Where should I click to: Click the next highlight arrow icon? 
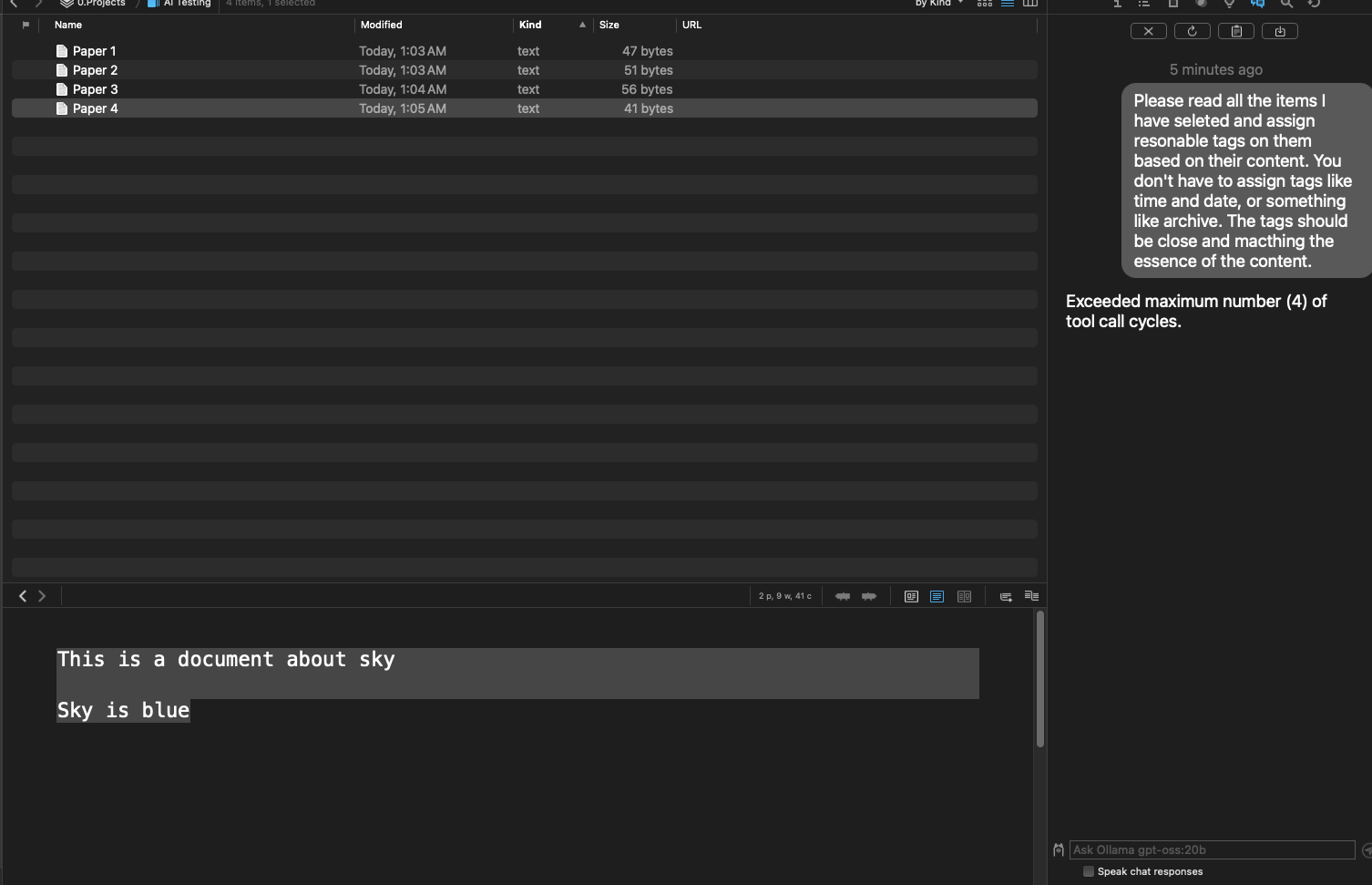pos(869,596)
